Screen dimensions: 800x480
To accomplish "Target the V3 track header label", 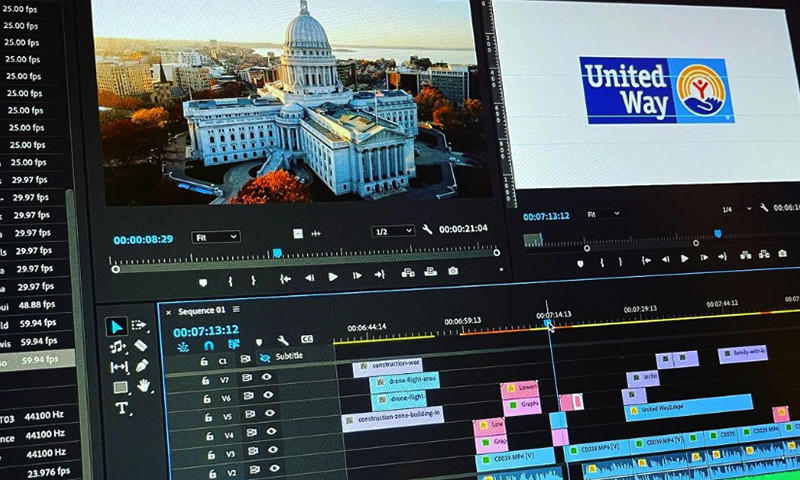I will [x=231, y=453].
